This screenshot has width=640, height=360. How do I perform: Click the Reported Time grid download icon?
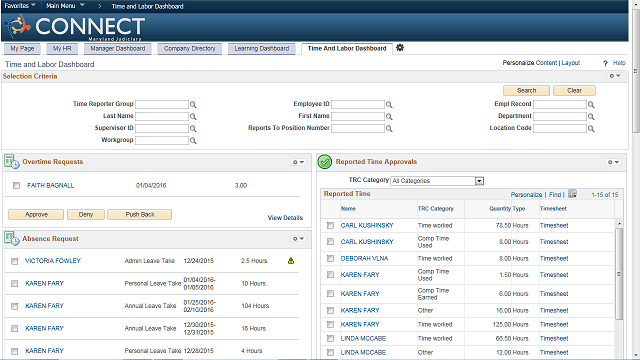click(x=572, y=194)
